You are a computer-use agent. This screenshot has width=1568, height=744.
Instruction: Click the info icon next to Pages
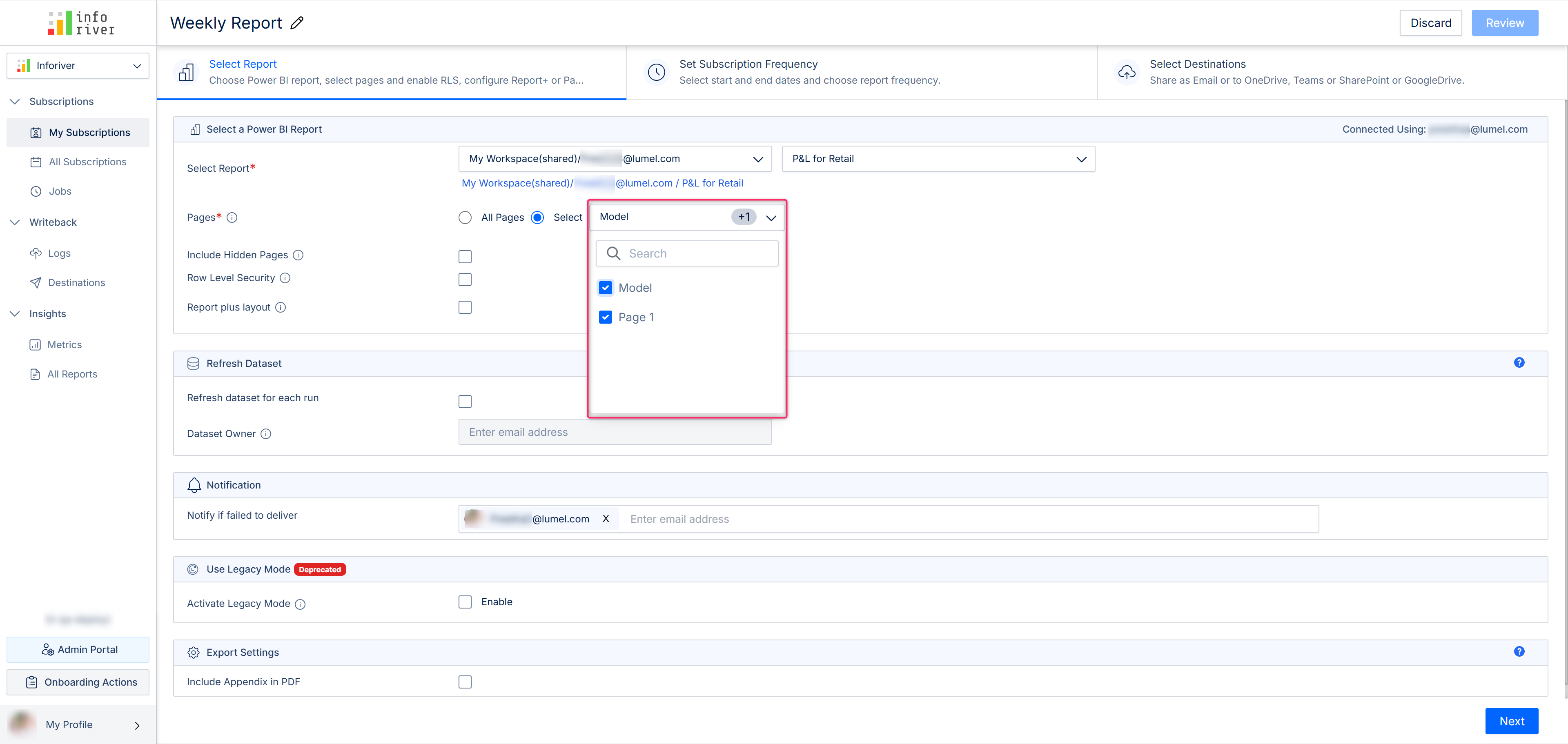point(232,218)
